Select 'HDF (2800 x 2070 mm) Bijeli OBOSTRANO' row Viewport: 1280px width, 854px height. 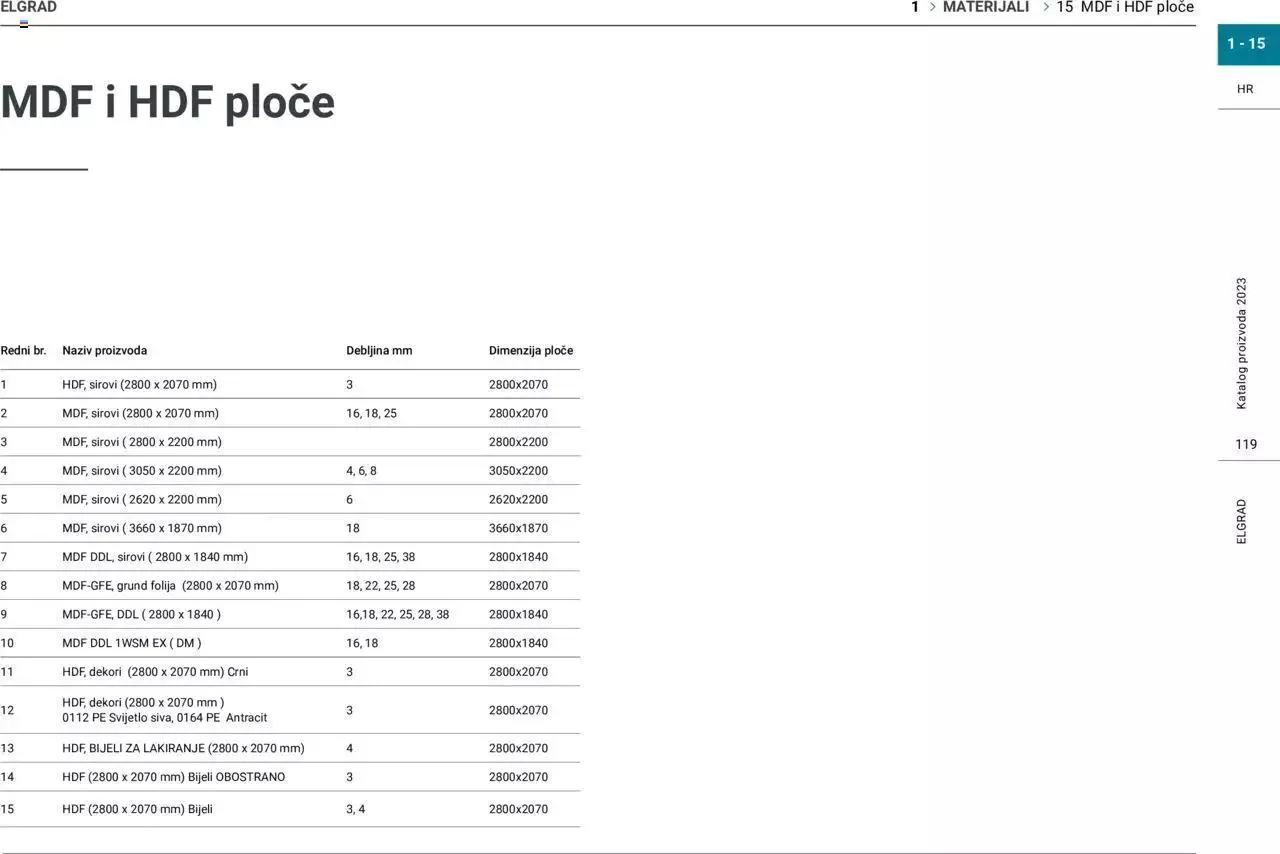click(173, 777)
